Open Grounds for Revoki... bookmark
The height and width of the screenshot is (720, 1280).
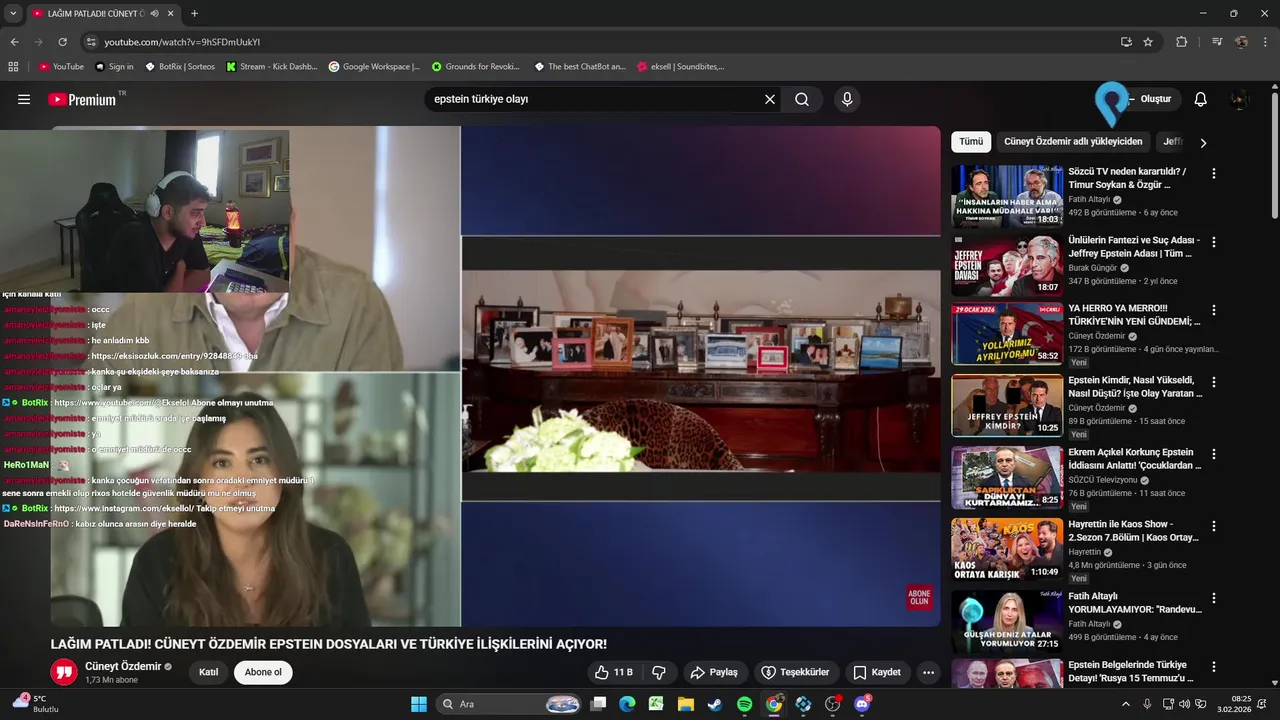[476, 67]
